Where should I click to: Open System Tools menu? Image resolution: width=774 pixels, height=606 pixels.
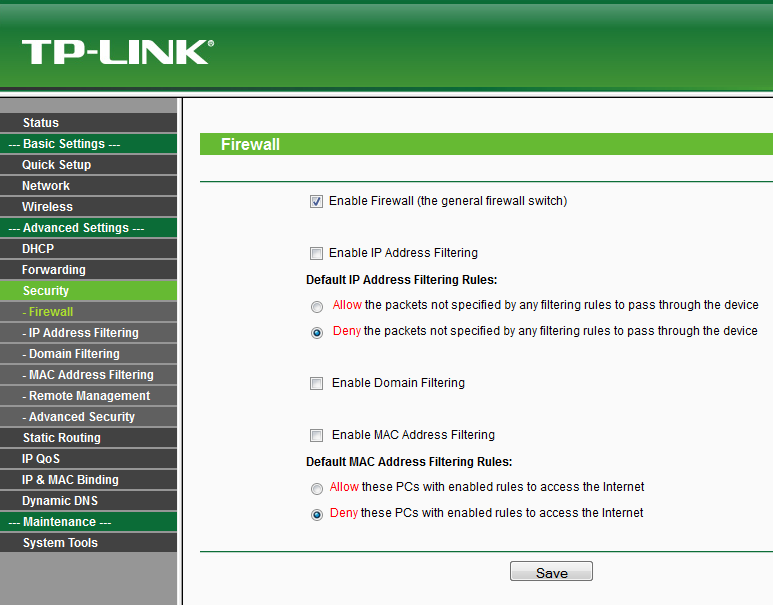coord(88,542)
